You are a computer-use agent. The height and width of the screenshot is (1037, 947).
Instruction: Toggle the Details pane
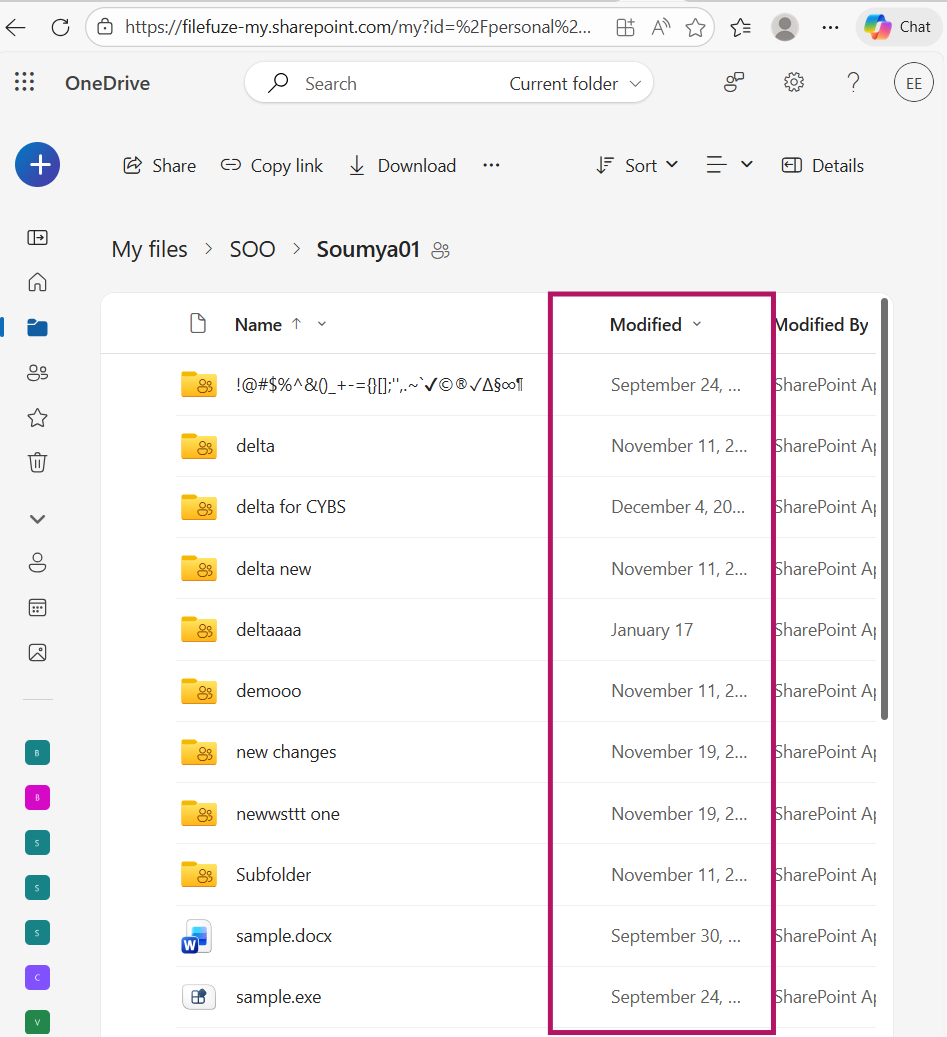[822, 165]
